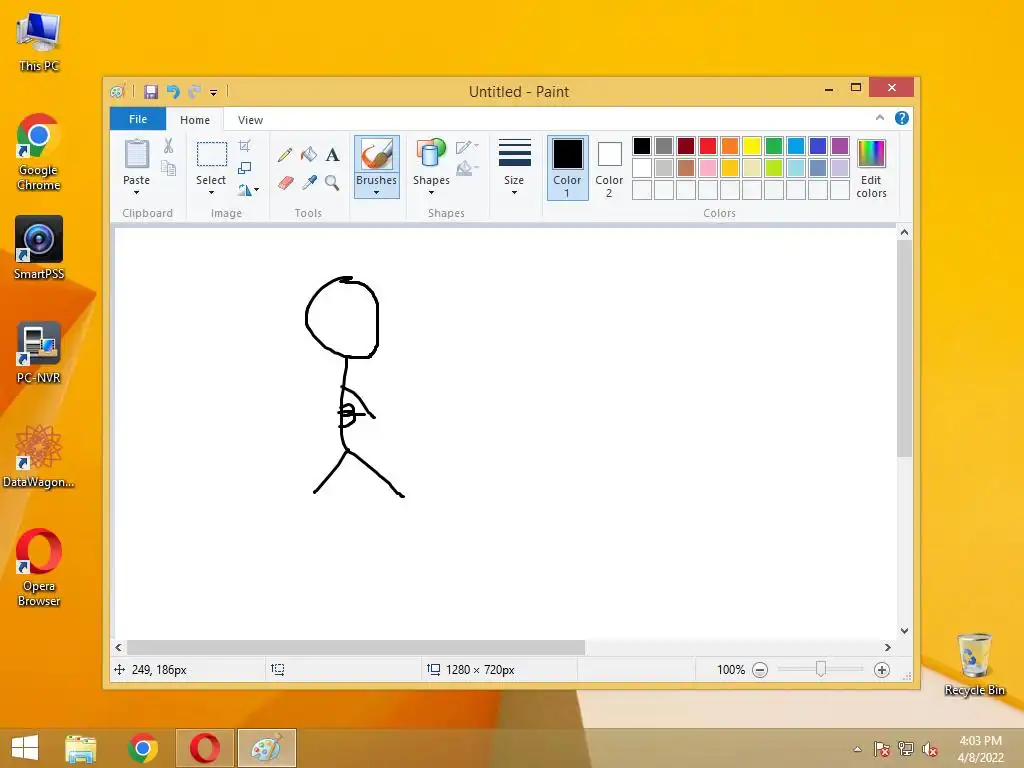Click the Edit colors rainbow icon

point(871,154)
